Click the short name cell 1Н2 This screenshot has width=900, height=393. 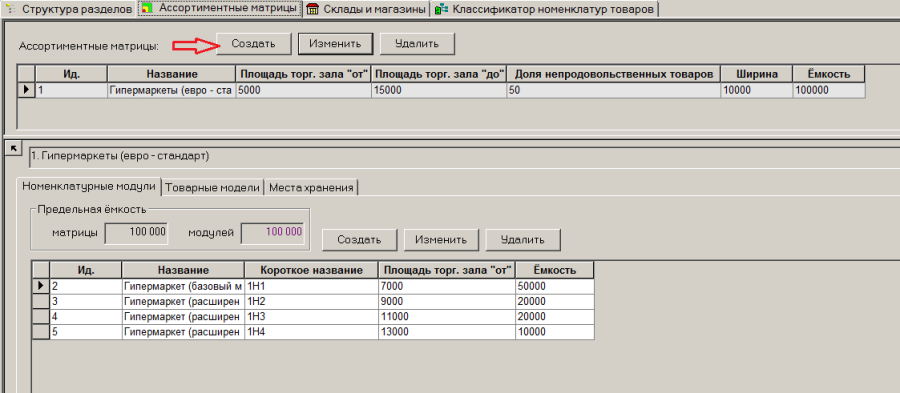(x=312, y=301)
